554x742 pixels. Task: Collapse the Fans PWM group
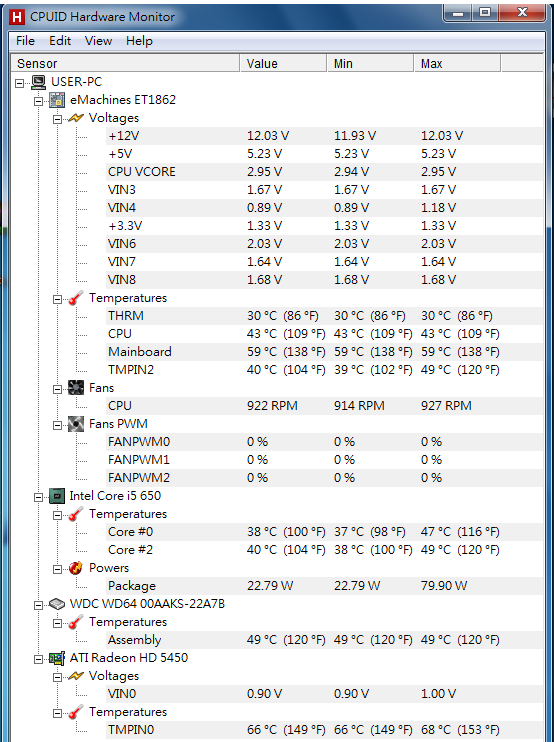coord(57,424)
